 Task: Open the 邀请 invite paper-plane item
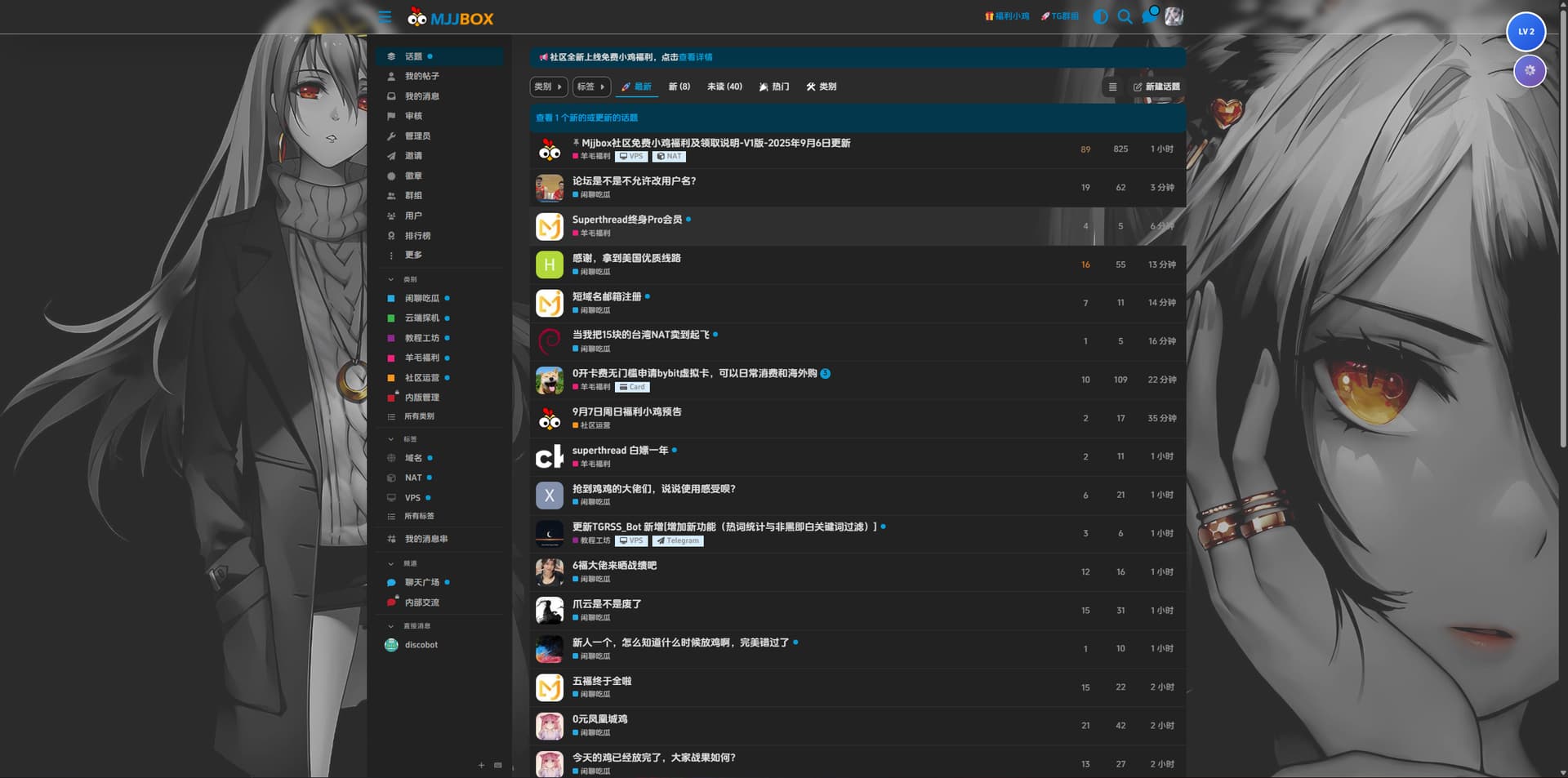tap(413, 156)
